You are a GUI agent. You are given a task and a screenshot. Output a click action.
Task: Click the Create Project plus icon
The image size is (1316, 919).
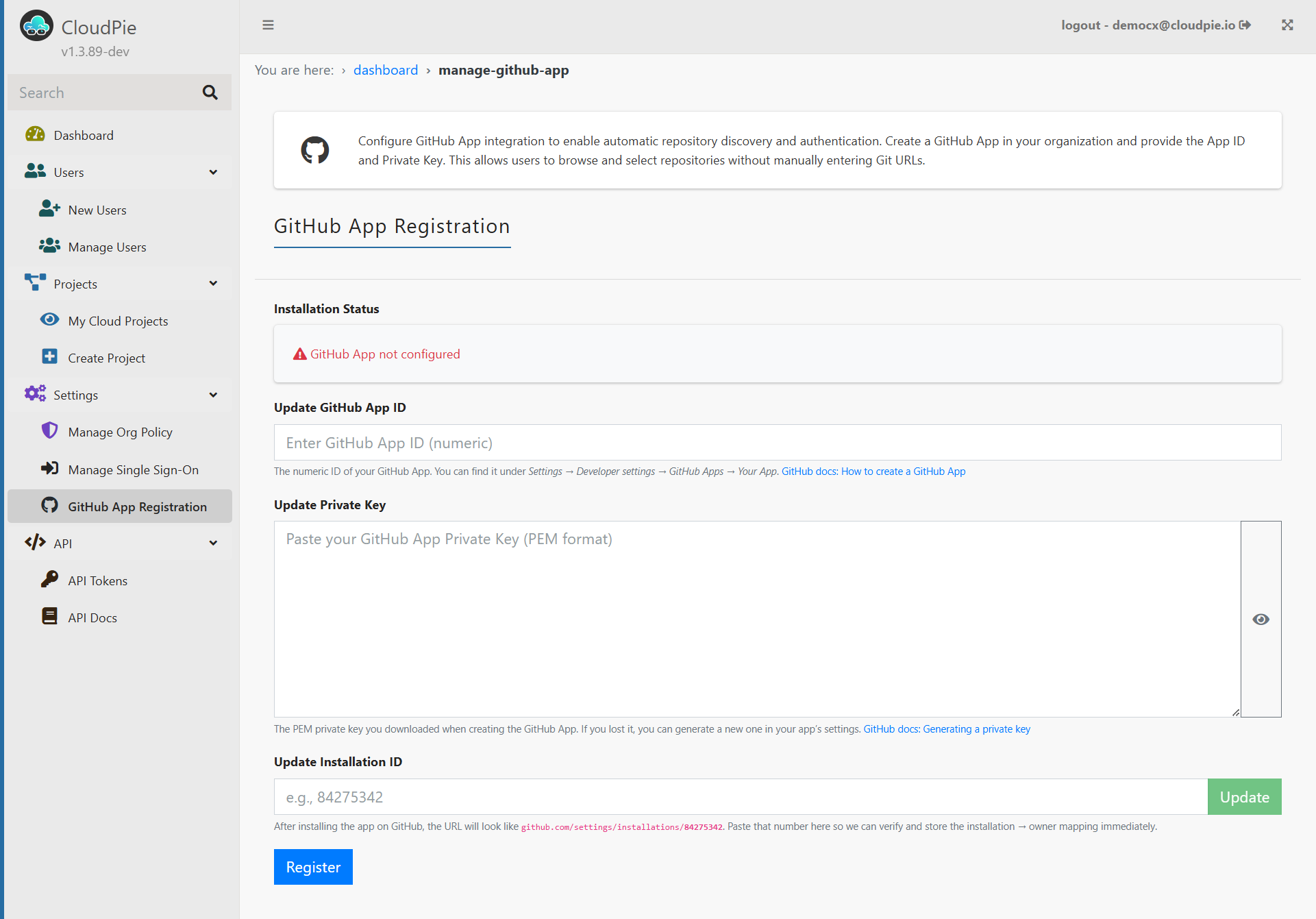pos(49,357)
